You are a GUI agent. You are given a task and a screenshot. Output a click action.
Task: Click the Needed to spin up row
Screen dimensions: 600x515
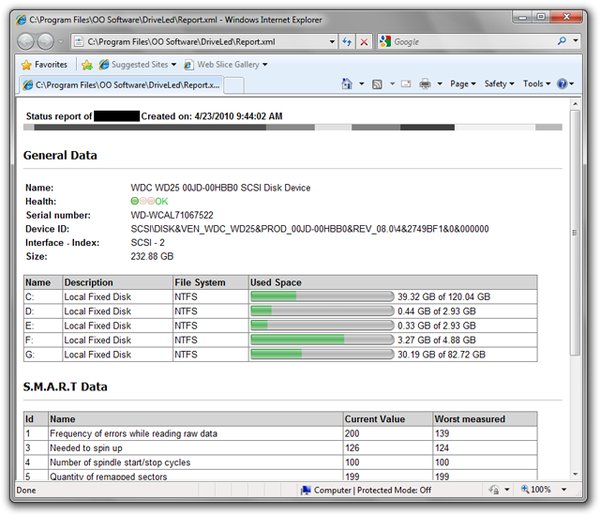click(x=280, y=448)
